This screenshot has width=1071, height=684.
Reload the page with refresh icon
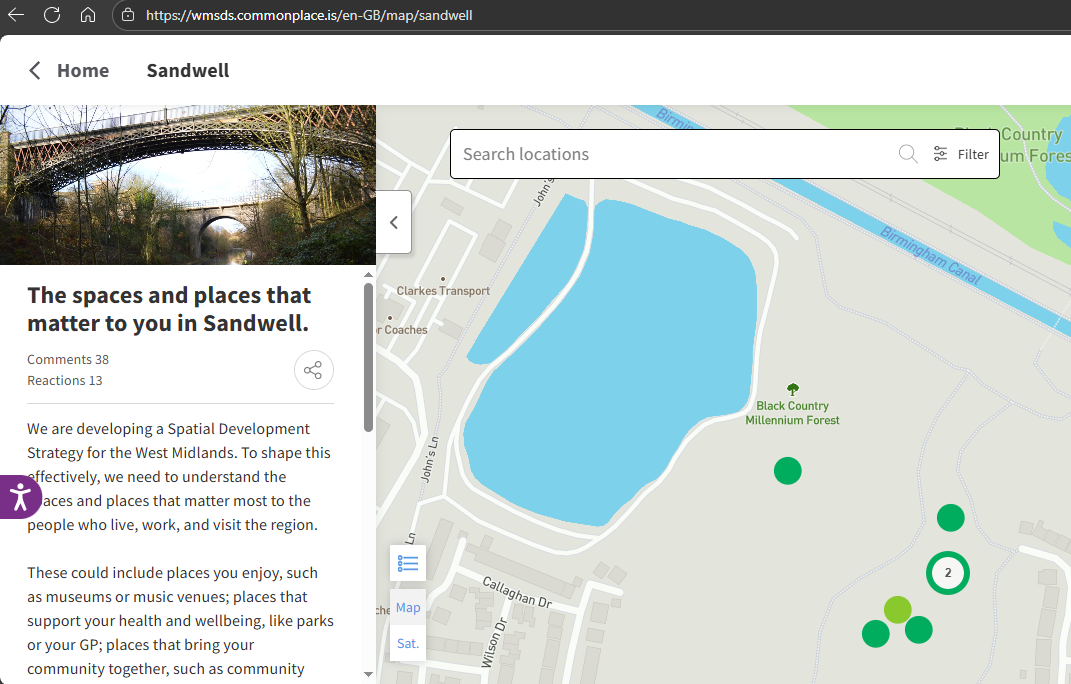(52, 15)
